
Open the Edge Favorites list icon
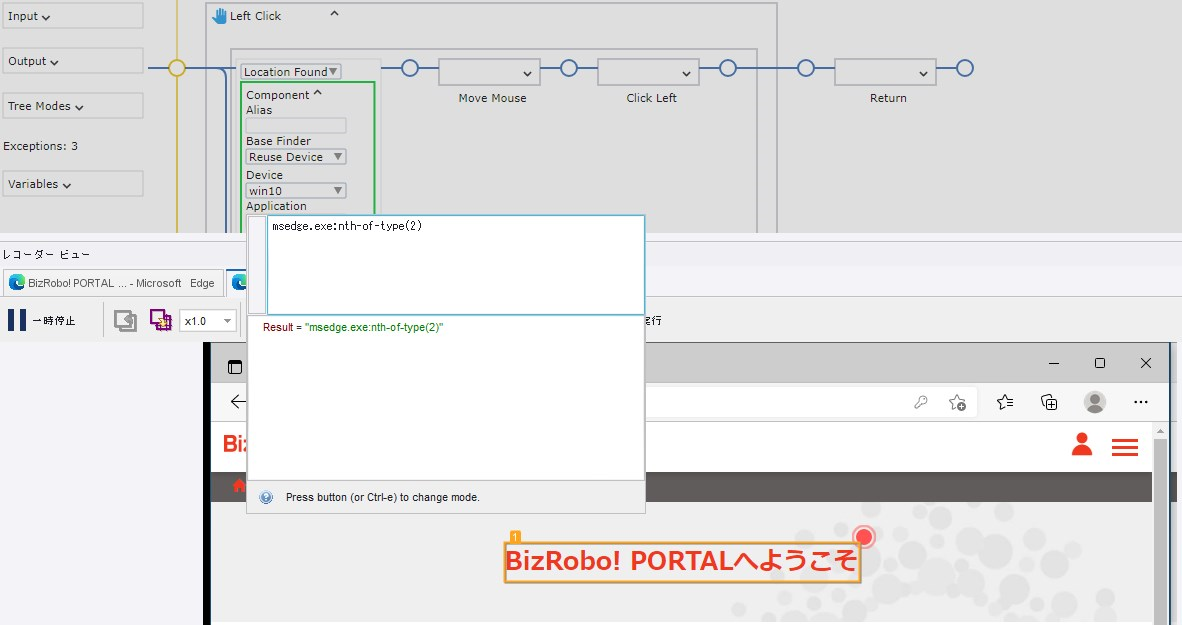(x=1005, y=402)
